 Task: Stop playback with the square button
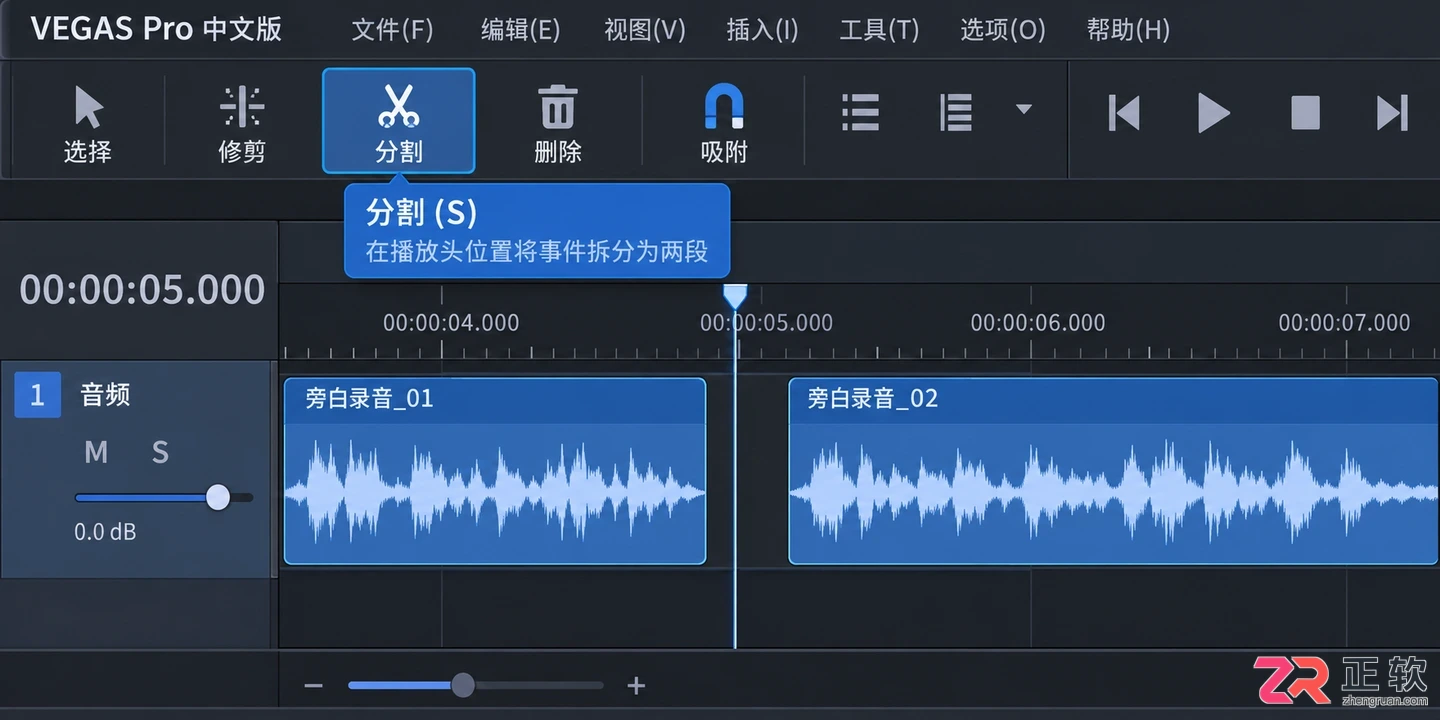(x=1305, y=113)
